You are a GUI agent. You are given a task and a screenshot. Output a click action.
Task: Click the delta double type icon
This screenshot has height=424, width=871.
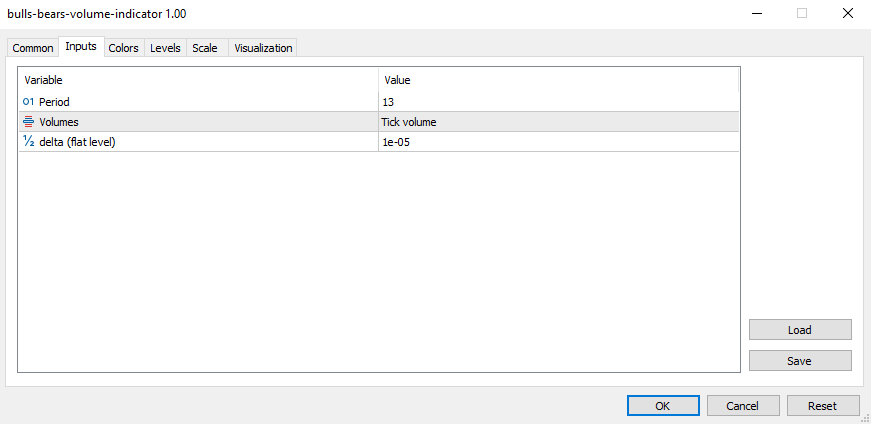click(28, 142)
